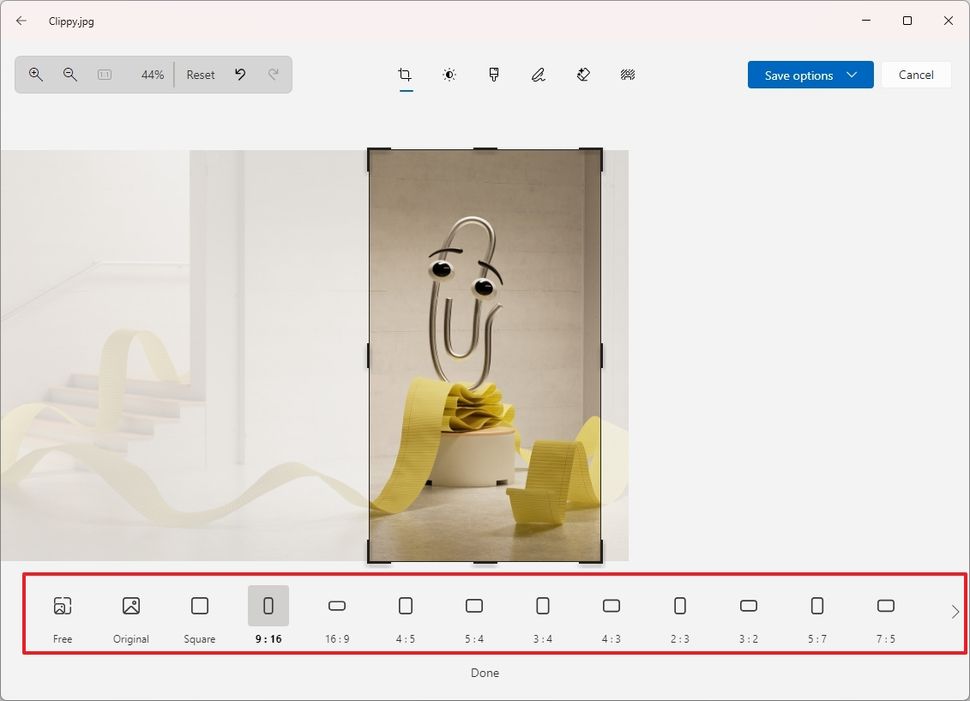This screenshot has width=970, height=701.
Task: Undo the last edit
Action: click(240, 74)
